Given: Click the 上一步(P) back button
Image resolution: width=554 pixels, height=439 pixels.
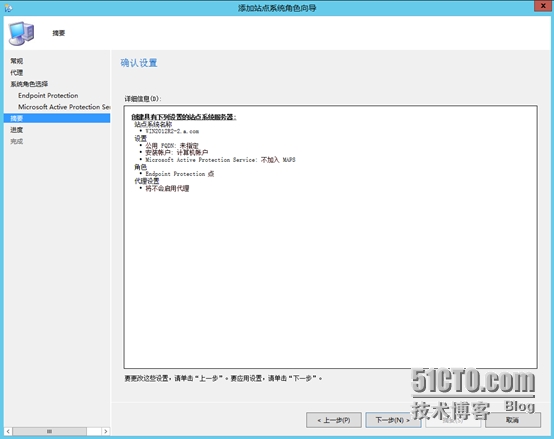Looking at the screenshot, I should (x=334, y=420).
